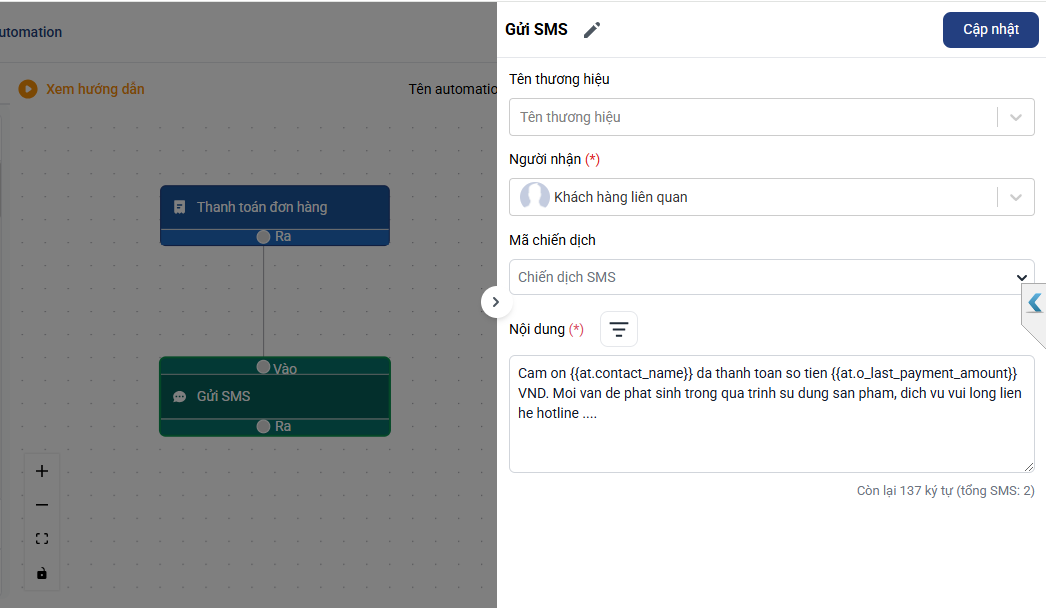Zoom out on the automation canvas
The width and height of the screenshot is (1046, 608).
click(41, 505)
